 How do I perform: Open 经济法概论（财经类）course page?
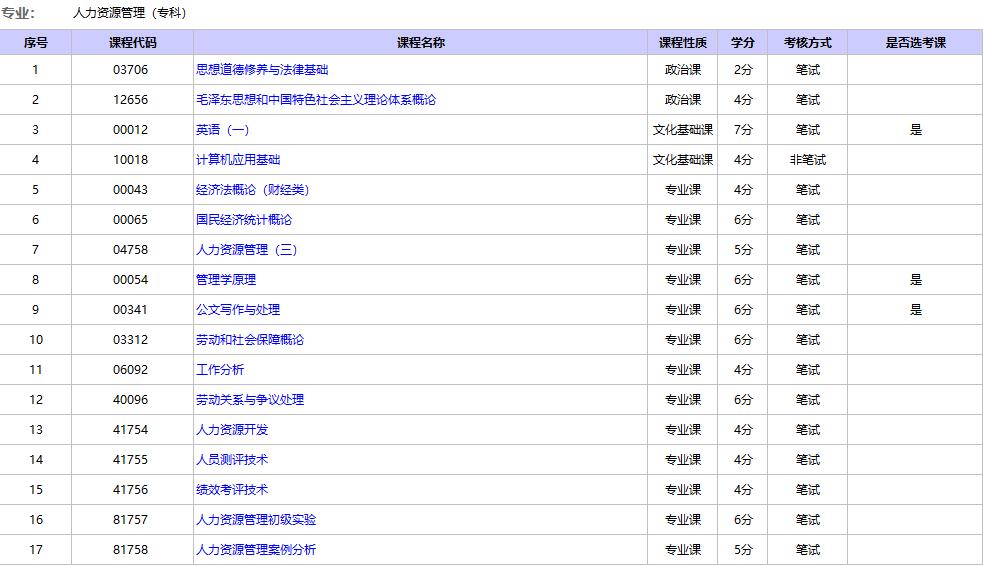click(253, 190)
